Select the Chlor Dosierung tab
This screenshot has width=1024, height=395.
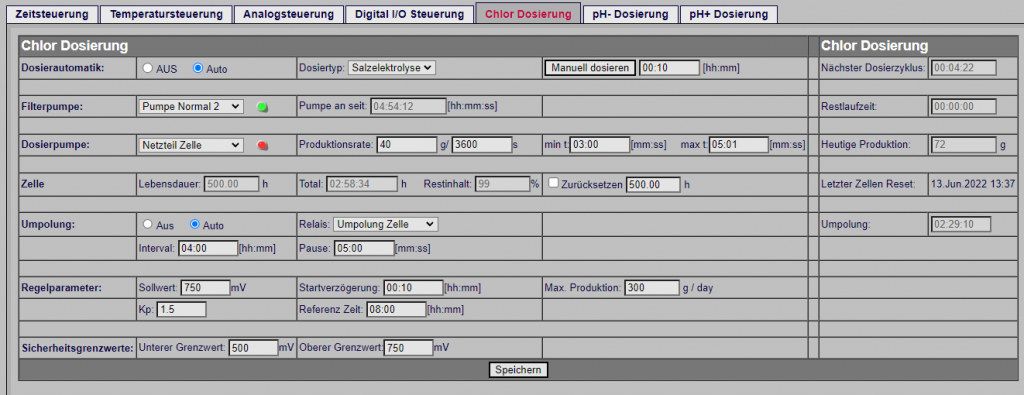click(528, 14)
